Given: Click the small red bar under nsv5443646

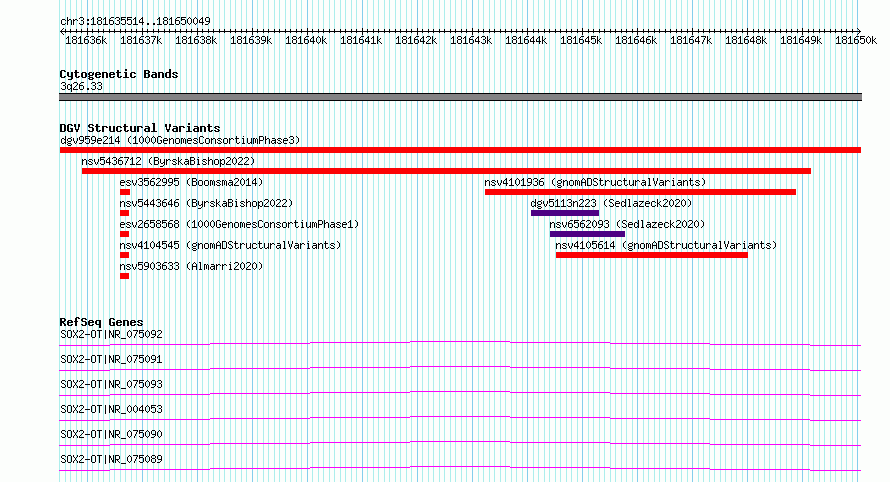Looking at the screenshot, I should click(x=125, y=213).
